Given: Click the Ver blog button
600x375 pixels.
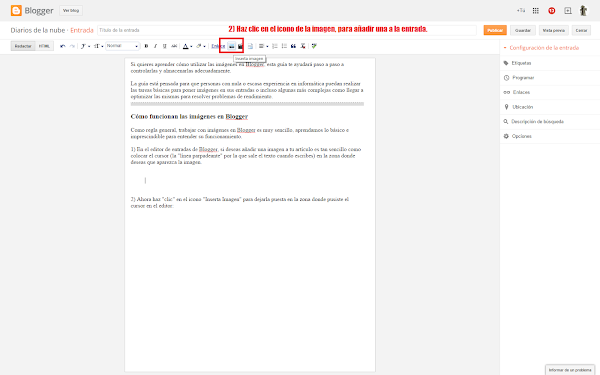Looking at the screenshot, I should [71, 11].
